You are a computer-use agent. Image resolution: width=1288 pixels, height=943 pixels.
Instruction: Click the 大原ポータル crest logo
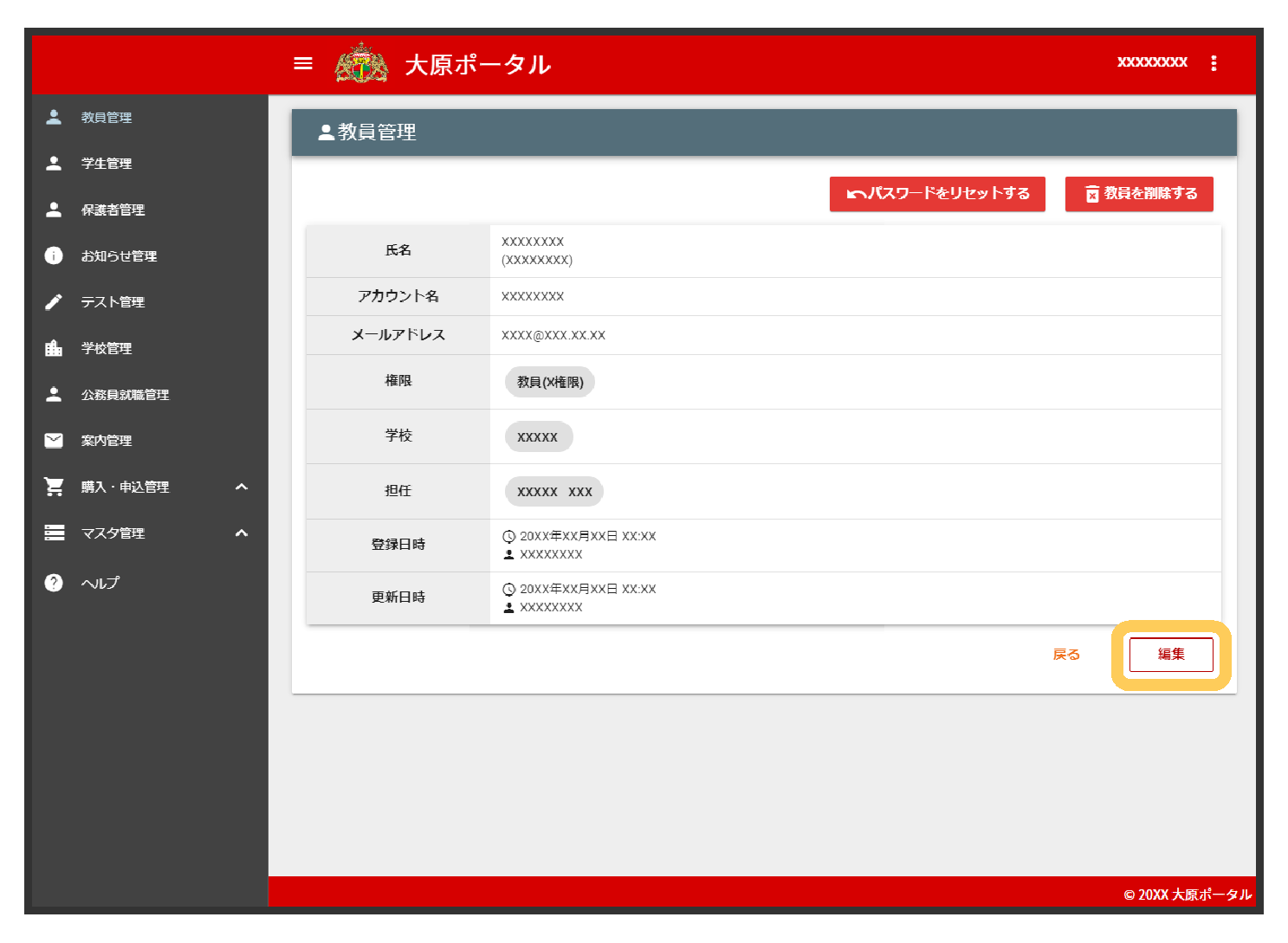coord(361,63)
